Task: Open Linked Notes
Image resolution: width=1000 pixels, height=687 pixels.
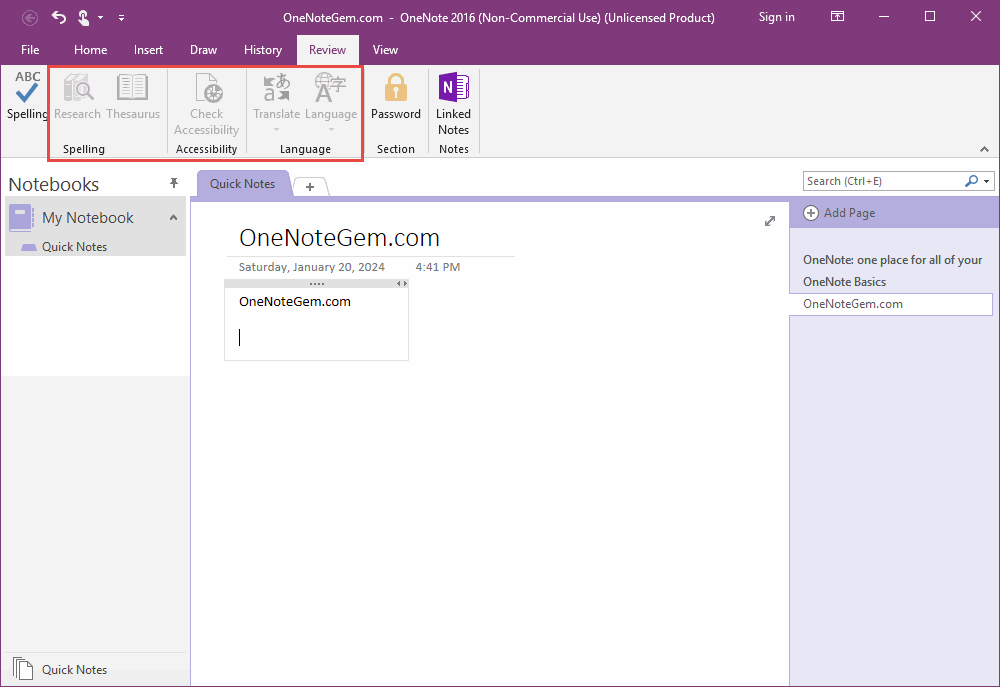Action: coord(453,104)
